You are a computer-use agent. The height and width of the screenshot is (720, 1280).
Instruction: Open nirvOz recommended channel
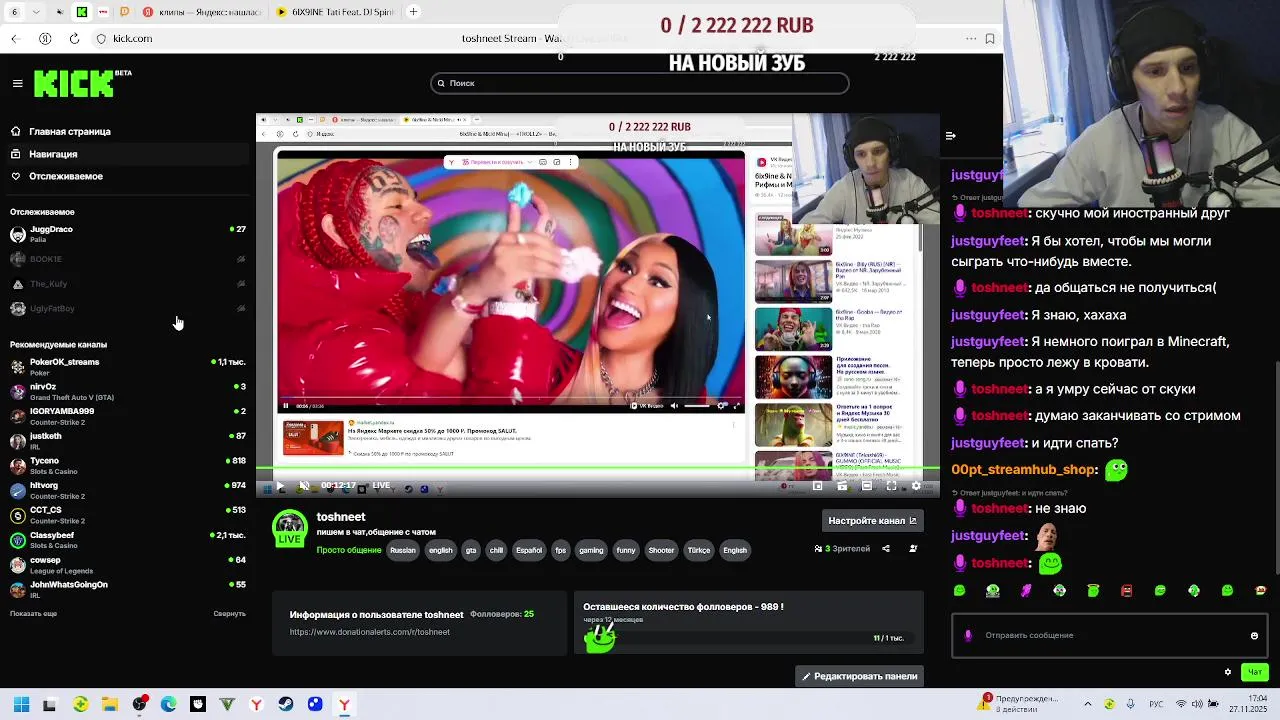pyautogui.click(x=127, y=391)
